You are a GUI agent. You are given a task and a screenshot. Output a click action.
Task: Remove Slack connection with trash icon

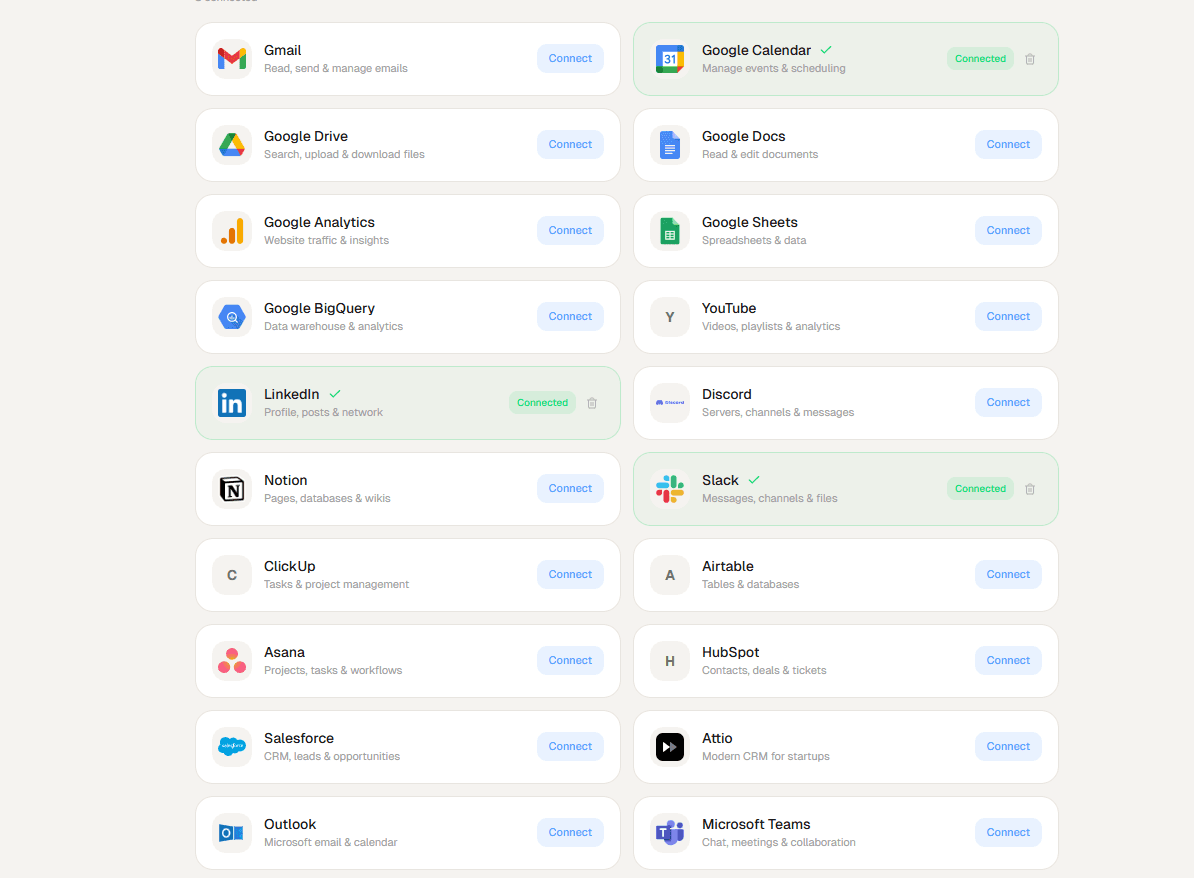tap(1030, 489)
